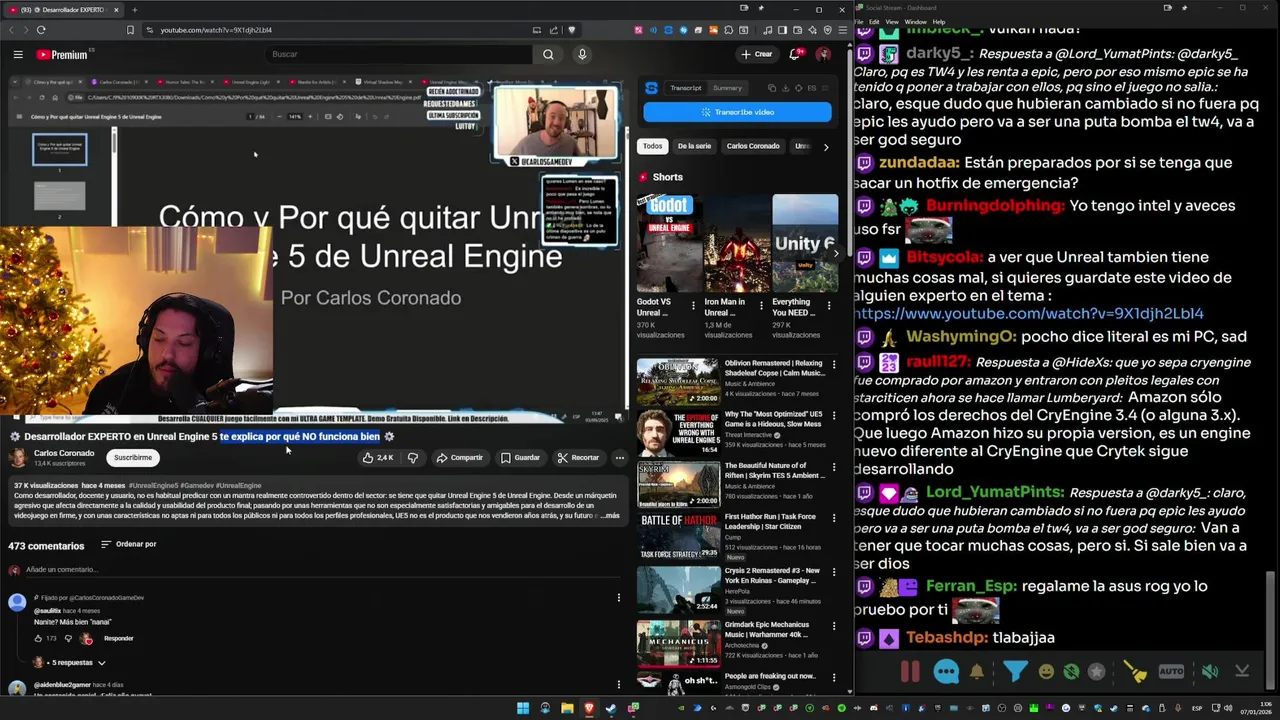Click the Recortar clip button
The width and height of the screenshot is (1280, 720).
pos(578,458)
